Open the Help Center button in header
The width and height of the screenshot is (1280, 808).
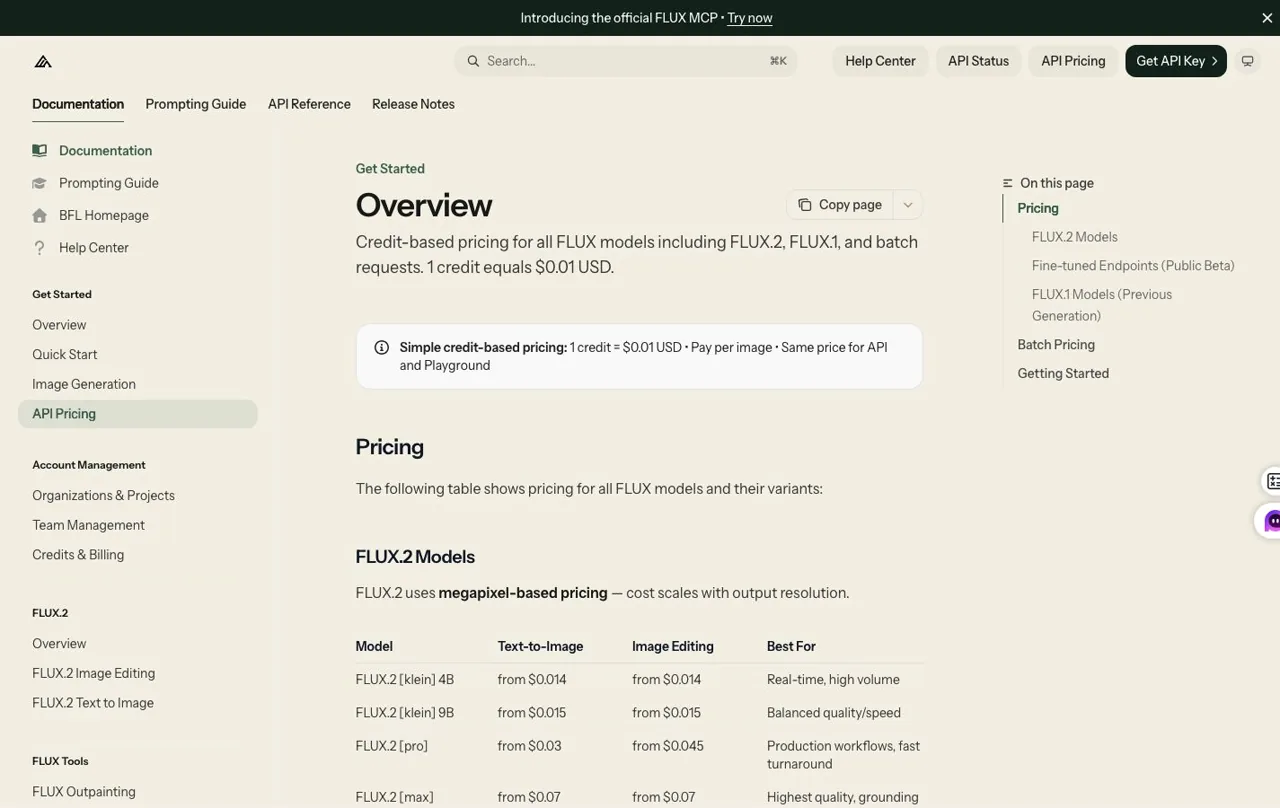pos(880,61)
